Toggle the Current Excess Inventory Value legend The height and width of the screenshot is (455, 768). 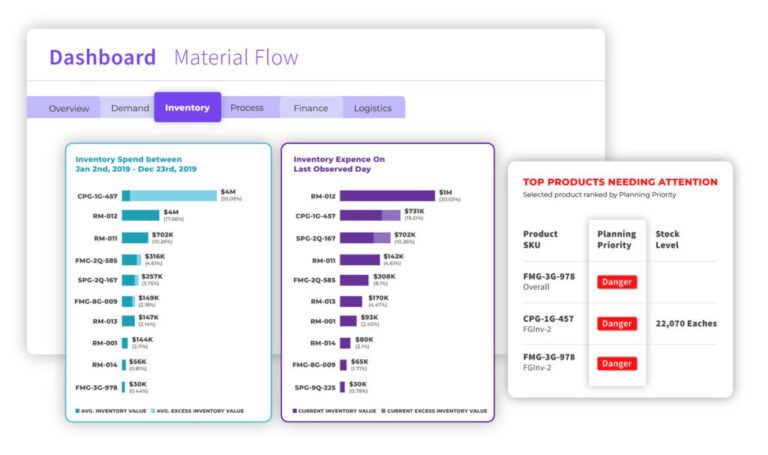click(382, 411)
